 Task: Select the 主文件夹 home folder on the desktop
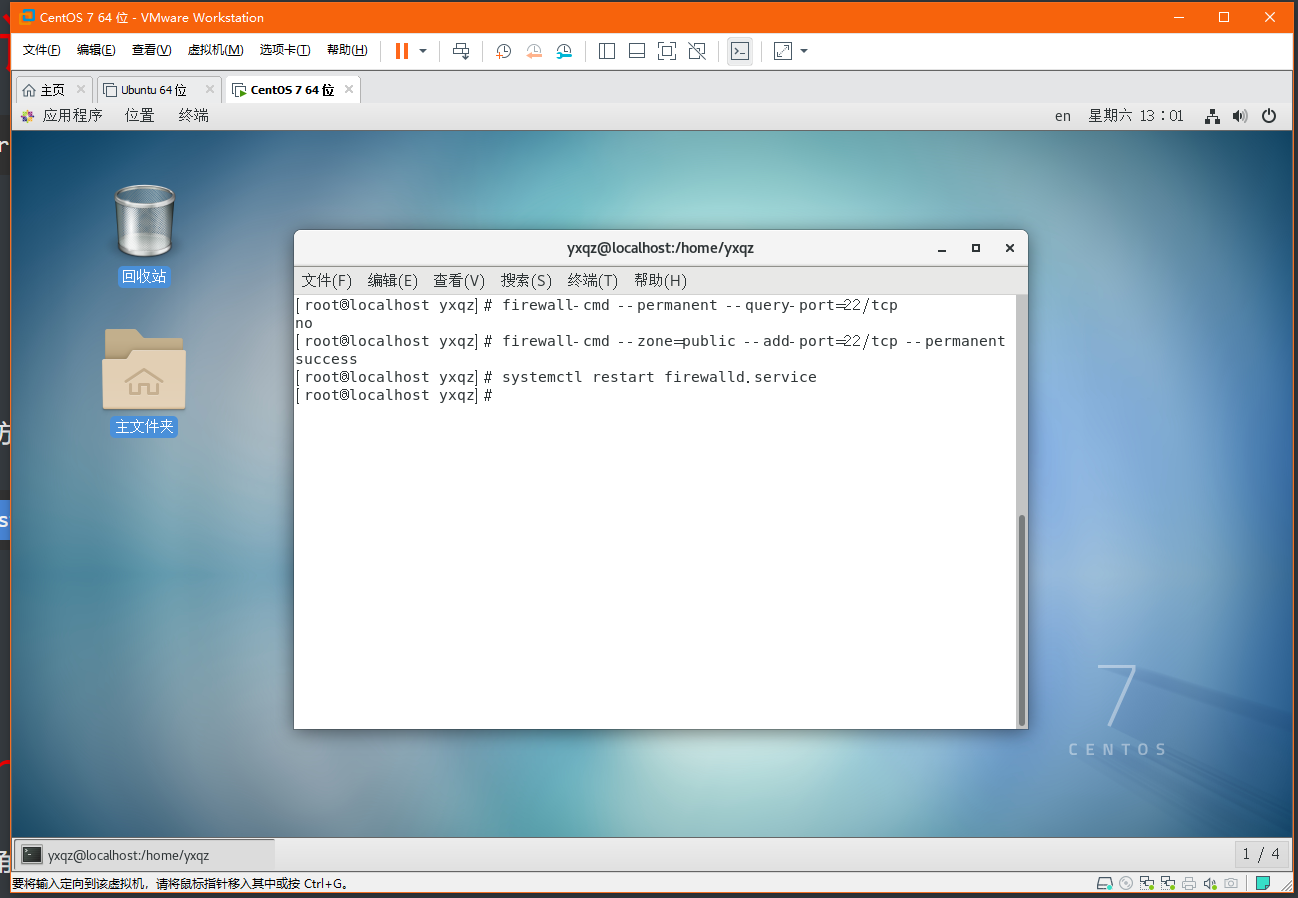(144, 383)
